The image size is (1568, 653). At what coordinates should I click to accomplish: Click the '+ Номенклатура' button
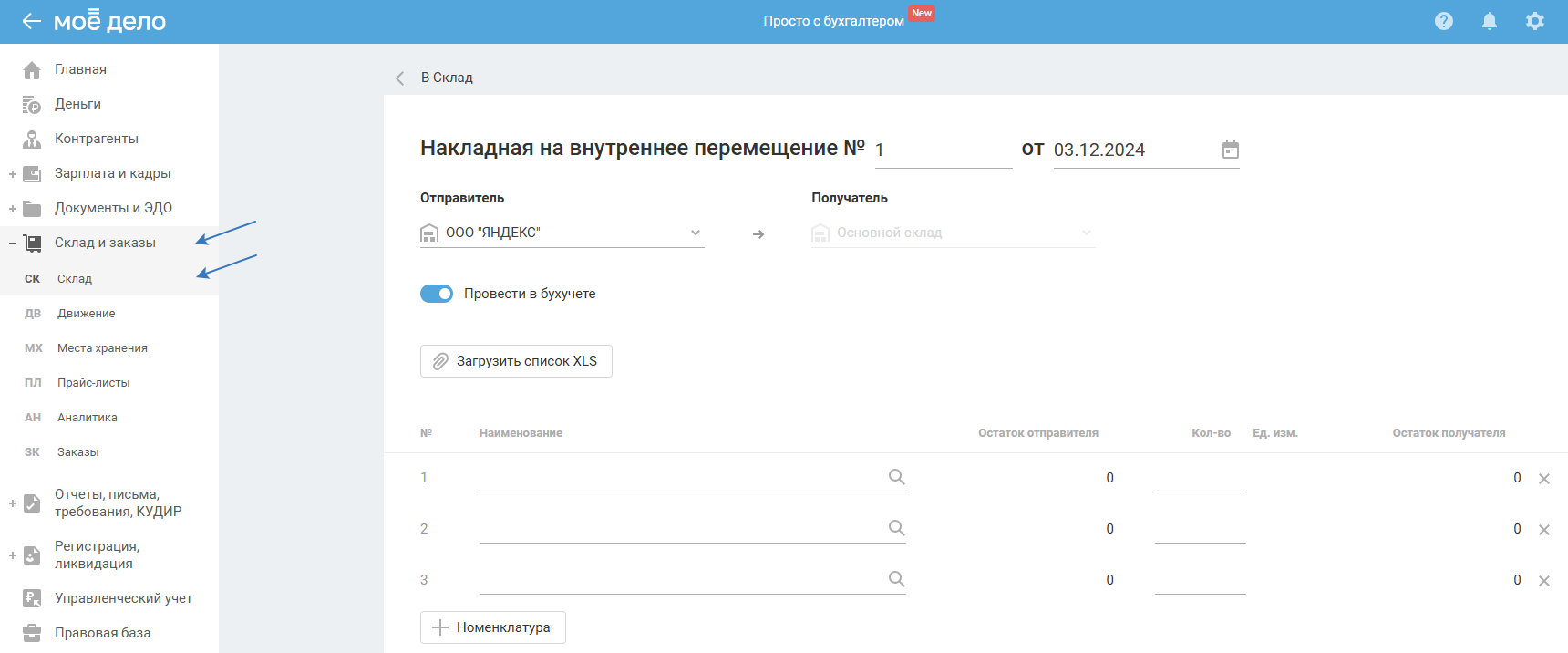point(492,627)
